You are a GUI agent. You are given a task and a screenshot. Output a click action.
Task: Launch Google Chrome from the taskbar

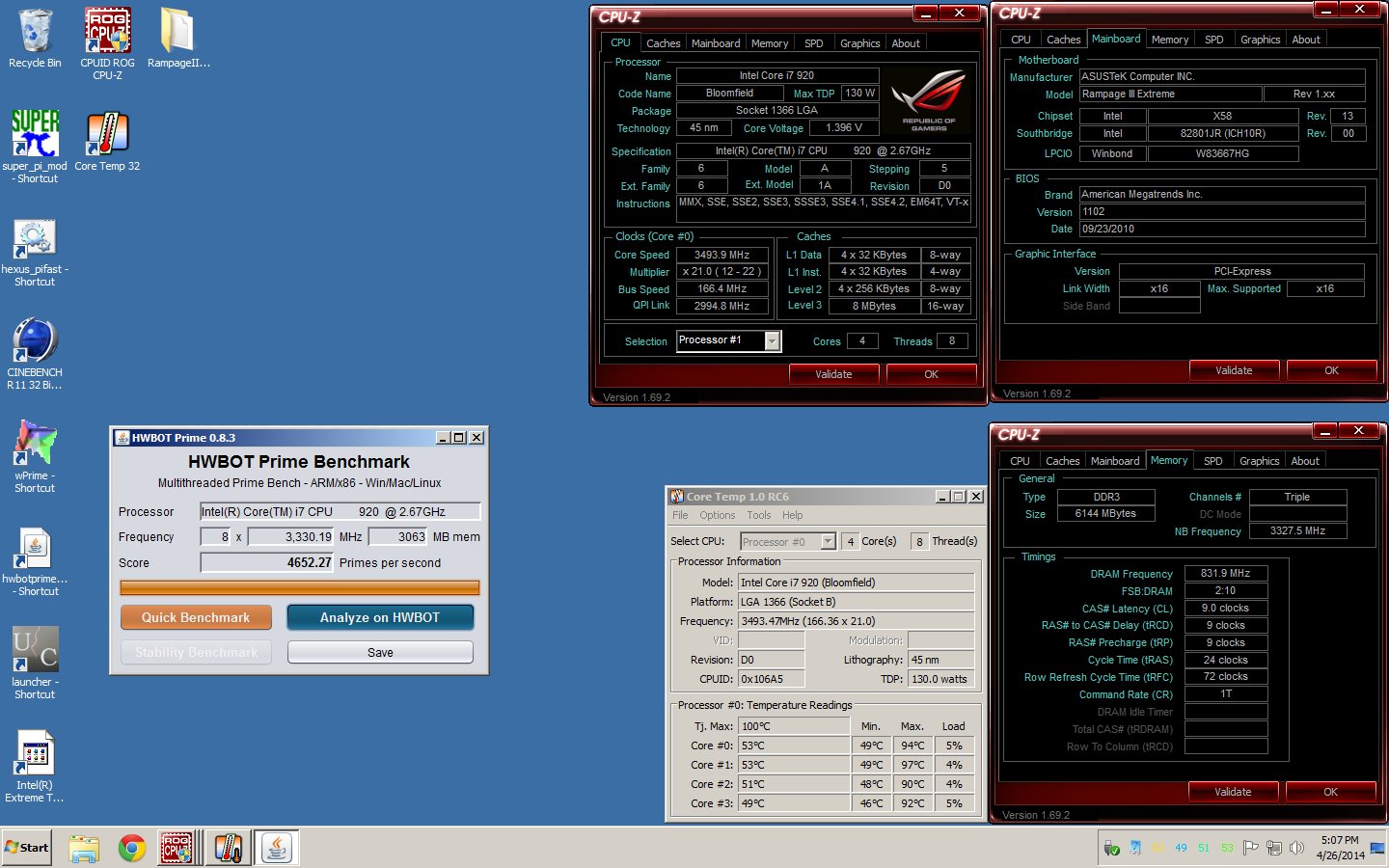point(132,848)
